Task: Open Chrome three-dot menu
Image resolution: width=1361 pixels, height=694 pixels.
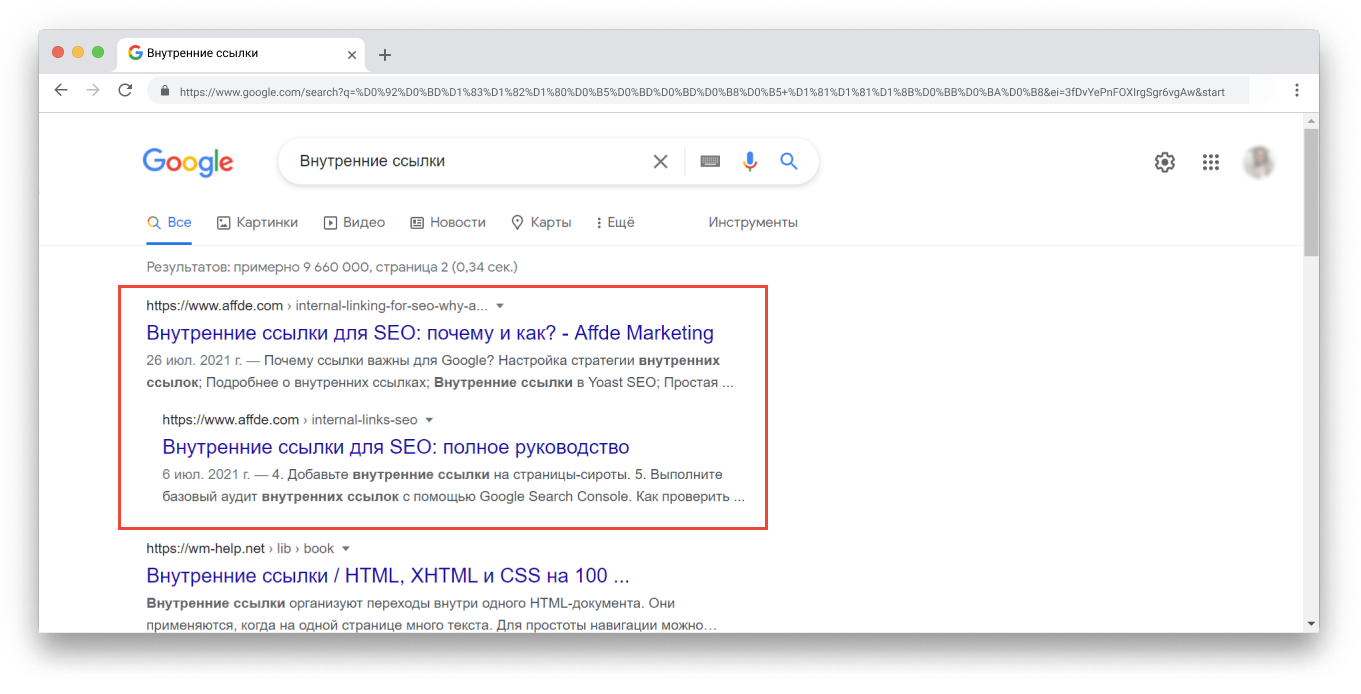Action: pos(1297,90)
